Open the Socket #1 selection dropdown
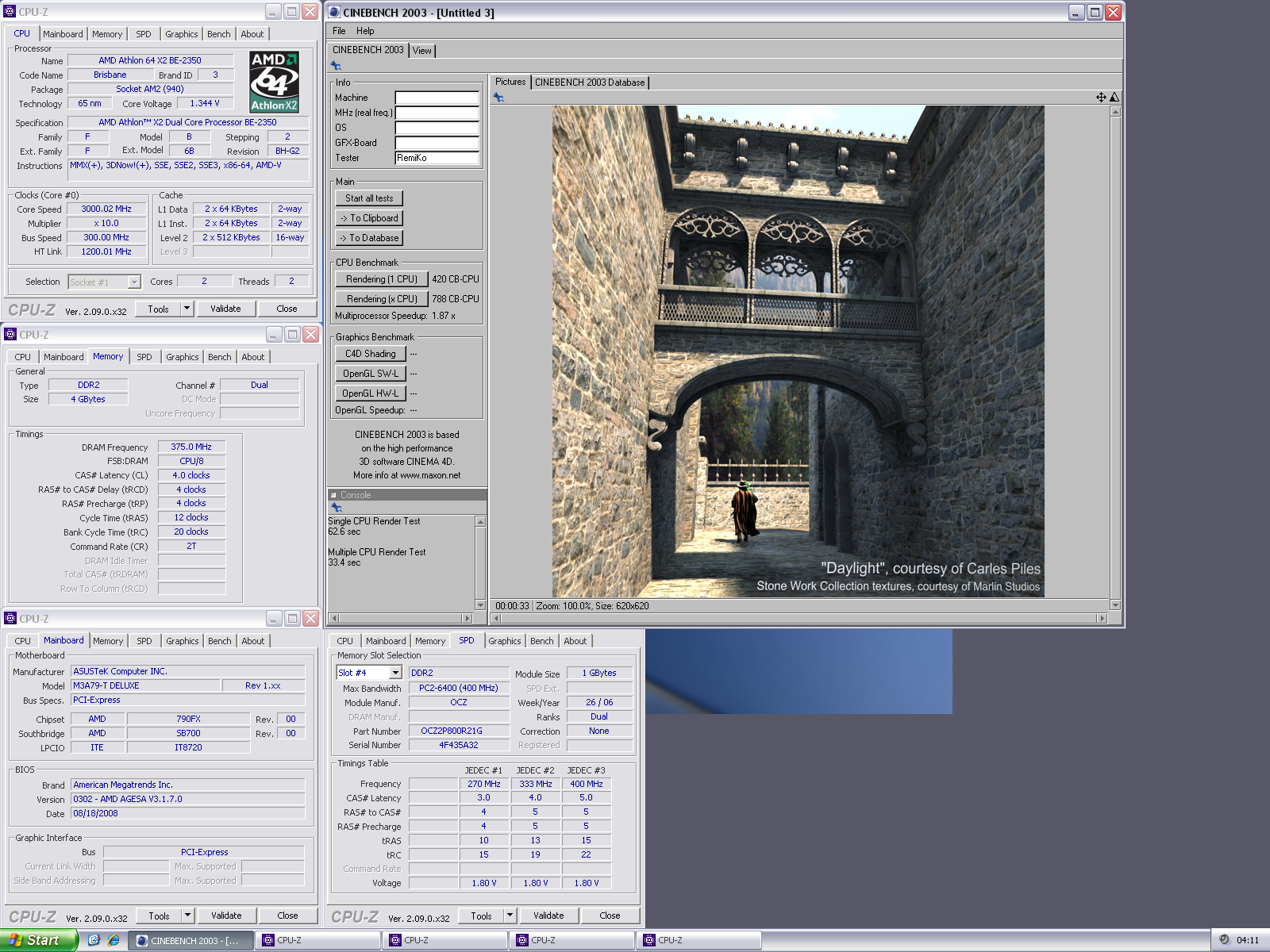Screen dimensions: 1270x952 point(134,282)
